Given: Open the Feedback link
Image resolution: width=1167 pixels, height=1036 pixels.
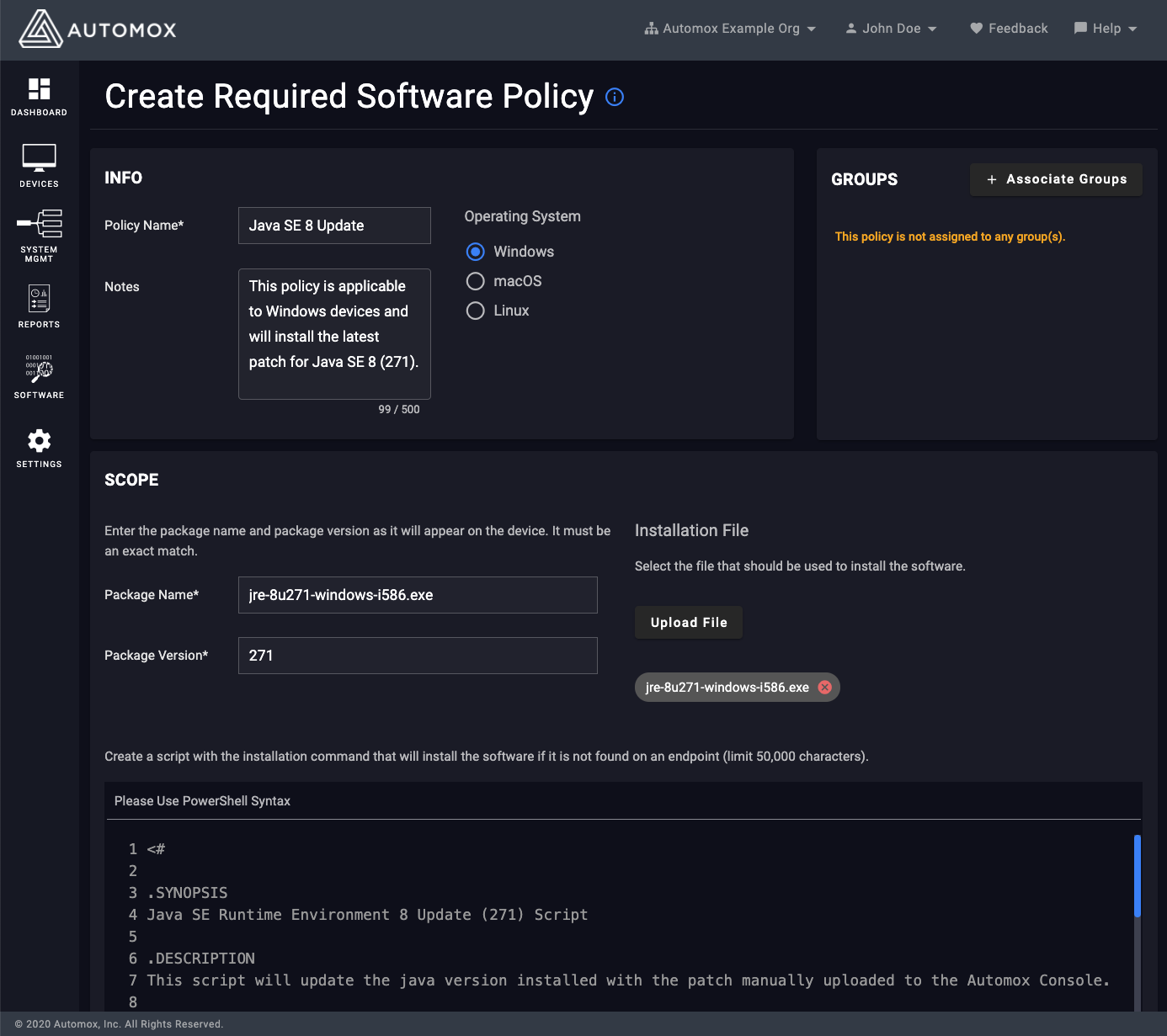Looking at the screenshot, I should point(1009,29).
